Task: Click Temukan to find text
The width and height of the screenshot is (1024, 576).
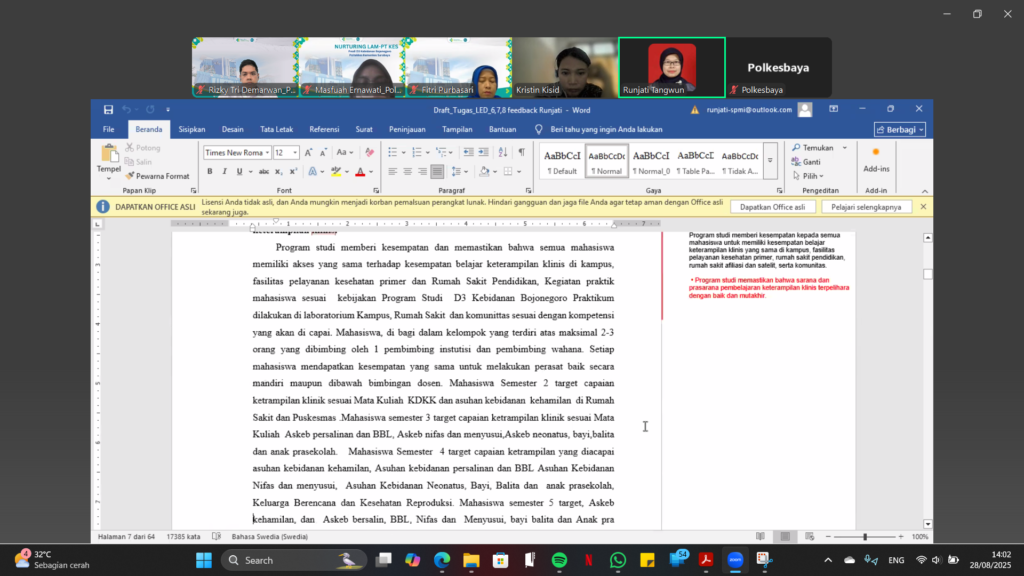Action: [x=813, y=148]
